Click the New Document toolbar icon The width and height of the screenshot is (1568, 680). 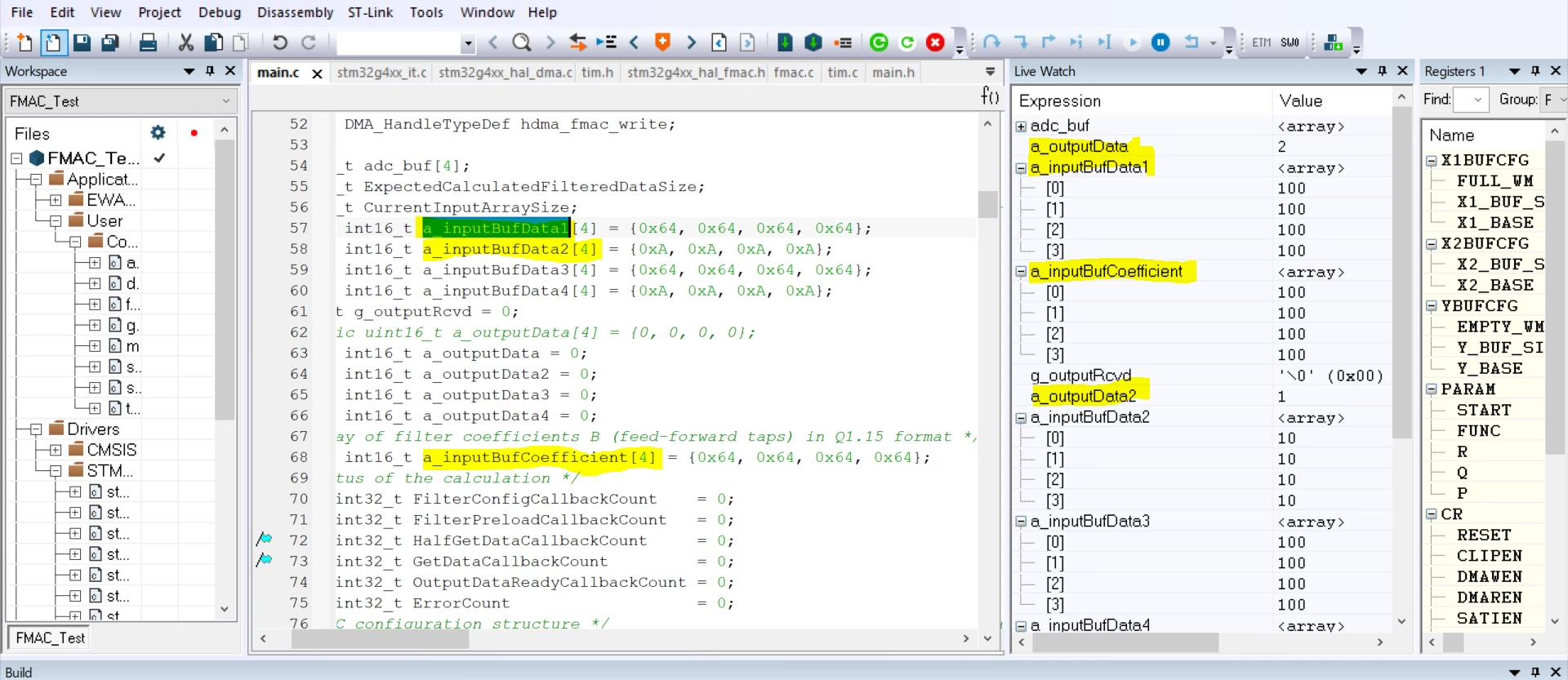click(x=25, y=42)
